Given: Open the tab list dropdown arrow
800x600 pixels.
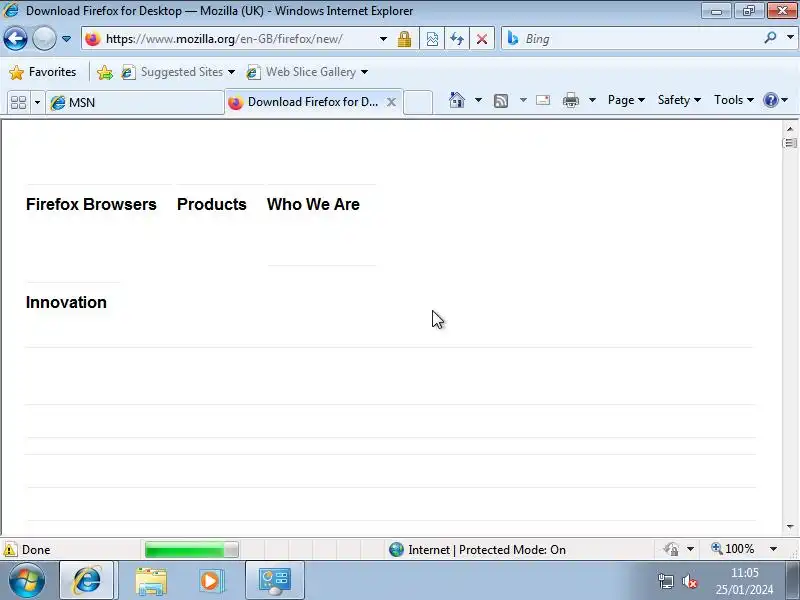Looking at the screenshot, I should (x=37, y=103).
